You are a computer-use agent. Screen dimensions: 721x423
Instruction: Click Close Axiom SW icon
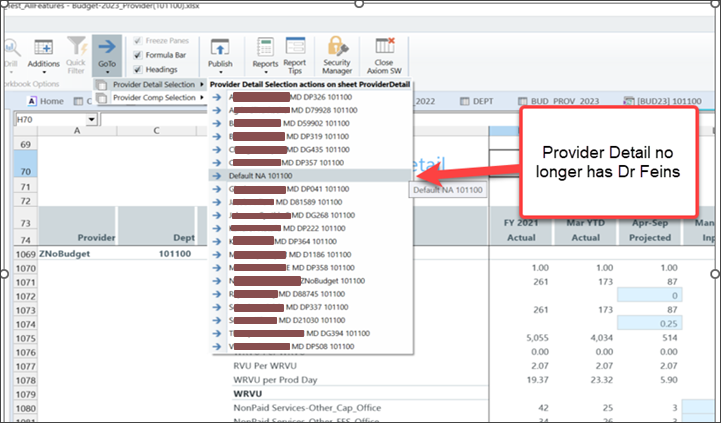[x=384, y=52]
